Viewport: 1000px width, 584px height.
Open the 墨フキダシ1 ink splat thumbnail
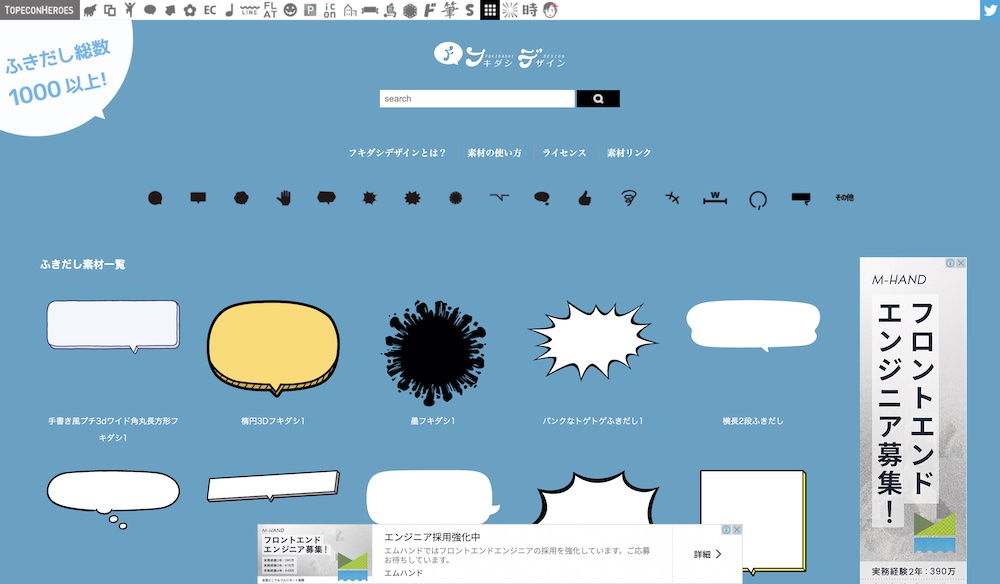click(434, 353)
